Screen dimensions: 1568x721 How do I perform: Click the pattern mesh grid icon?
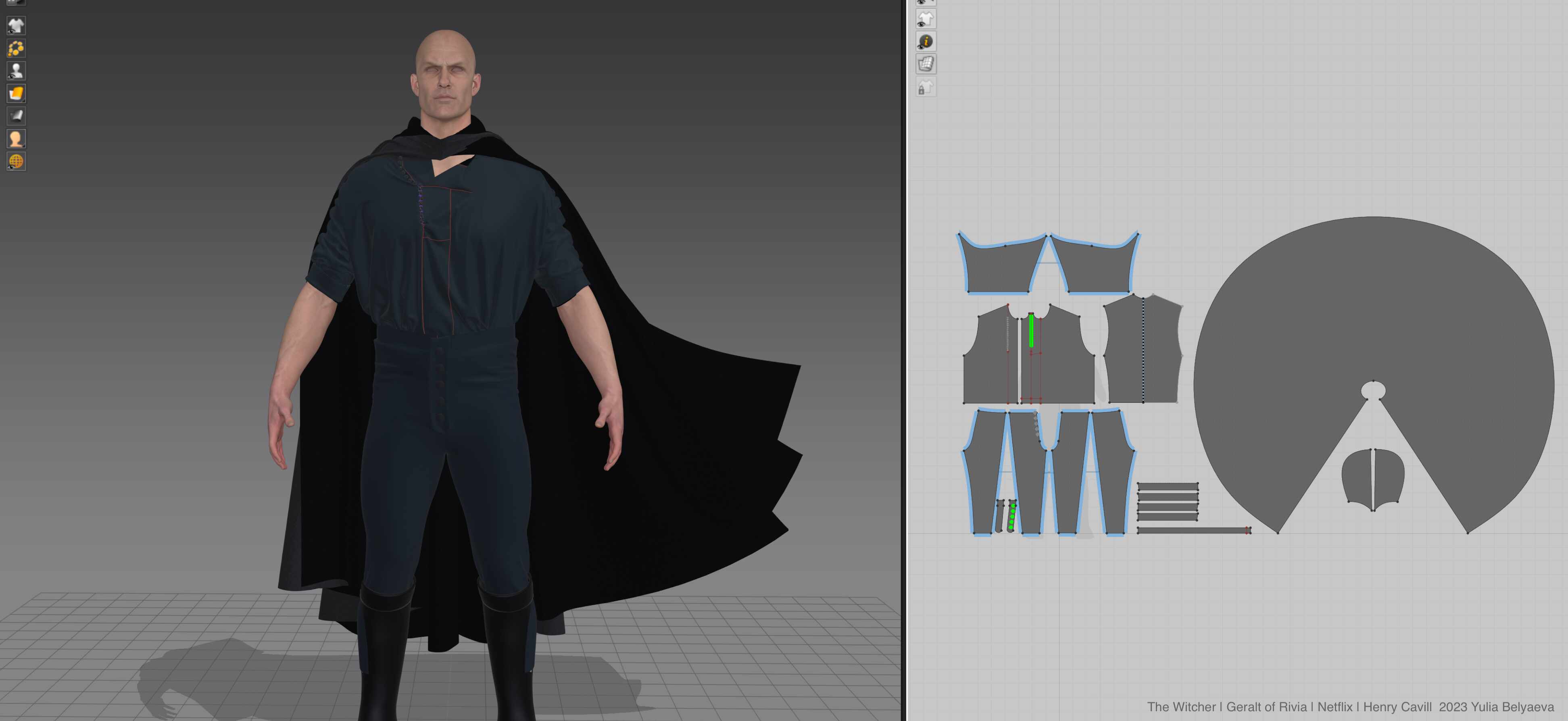926,64
